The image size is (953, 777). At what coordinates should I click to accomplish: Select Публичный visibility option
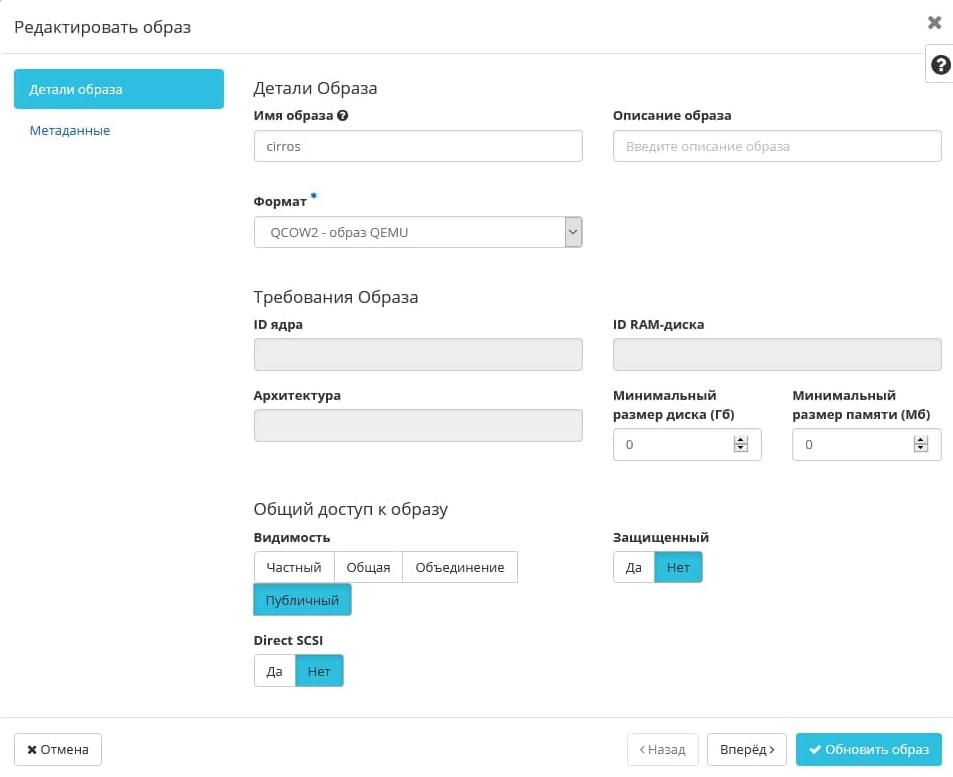[302, 600]
